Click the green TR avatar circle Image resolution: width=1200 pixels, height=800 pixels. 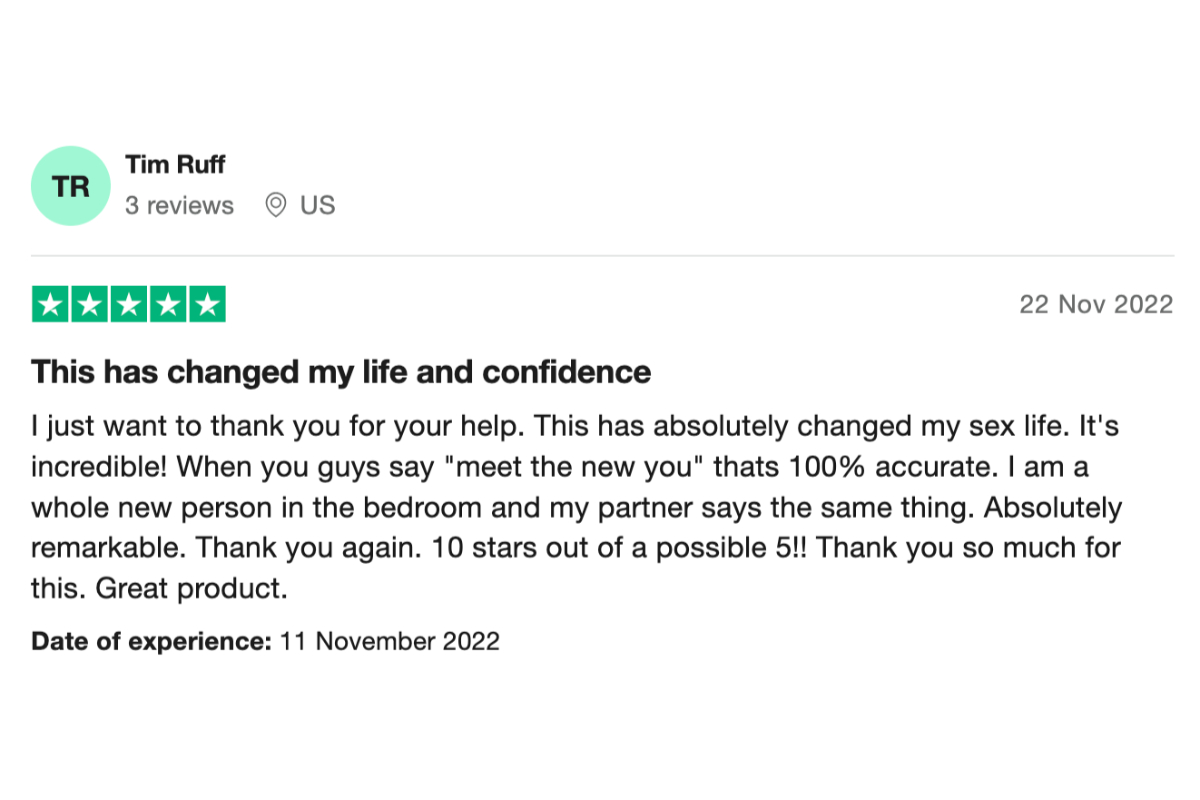click(70, 186)
